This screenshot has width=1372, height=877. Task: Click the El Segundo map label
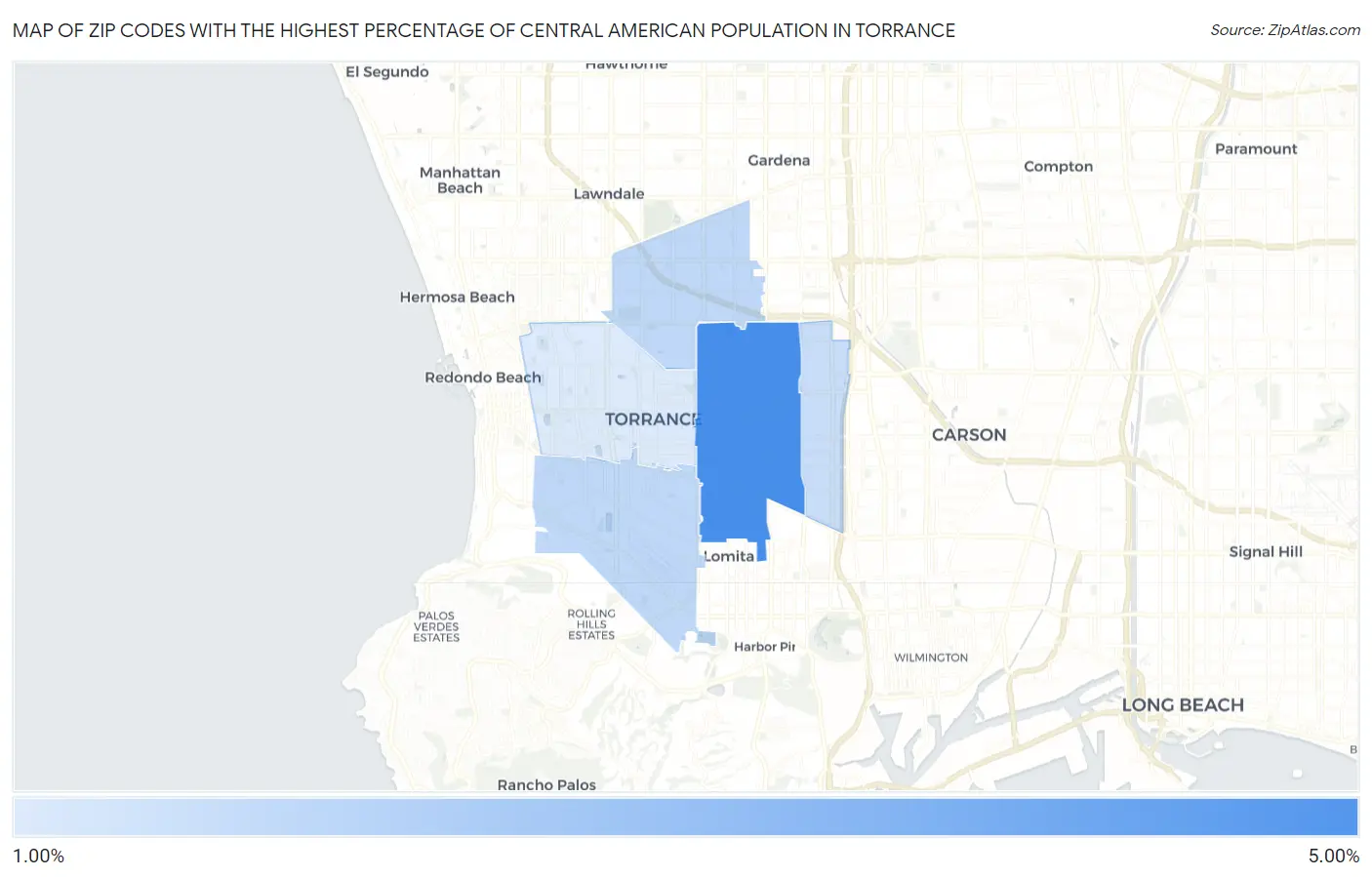pos(387,72)
